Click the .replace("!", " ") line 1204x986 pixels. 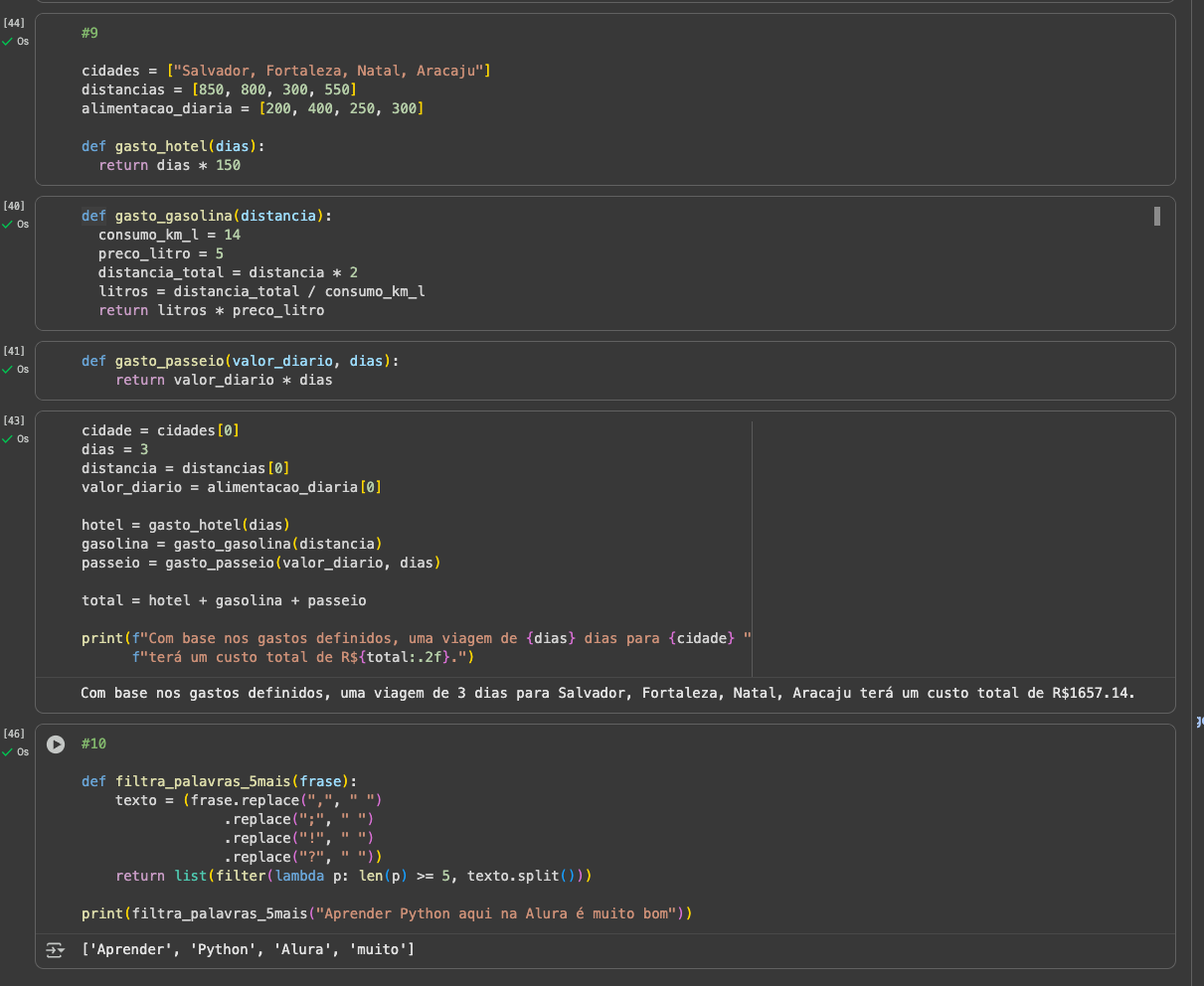pos(298,838)
